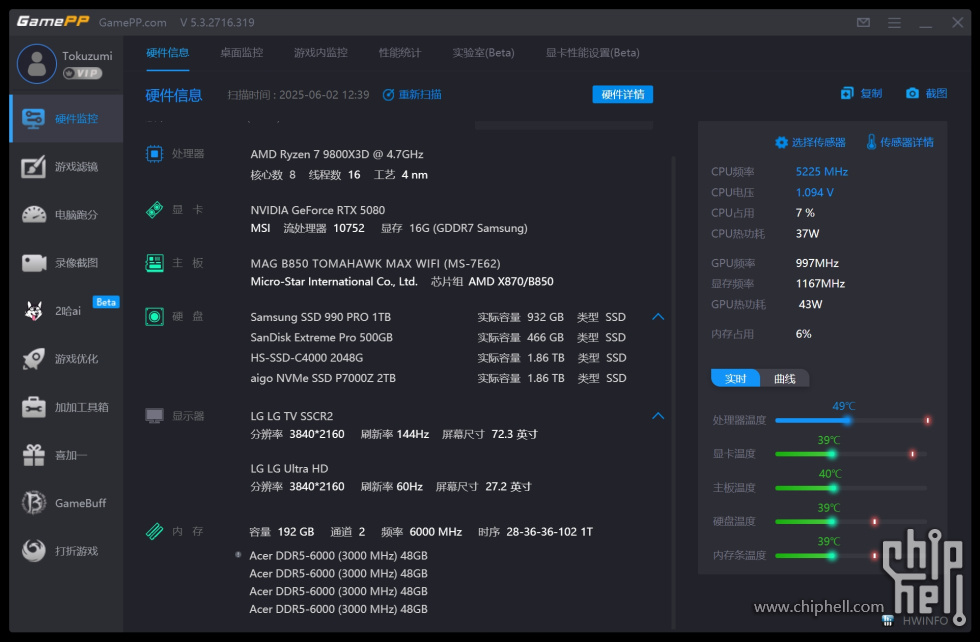Open GameBuff in the sidebar
The image size is (980, 642).
click(66, 503)
